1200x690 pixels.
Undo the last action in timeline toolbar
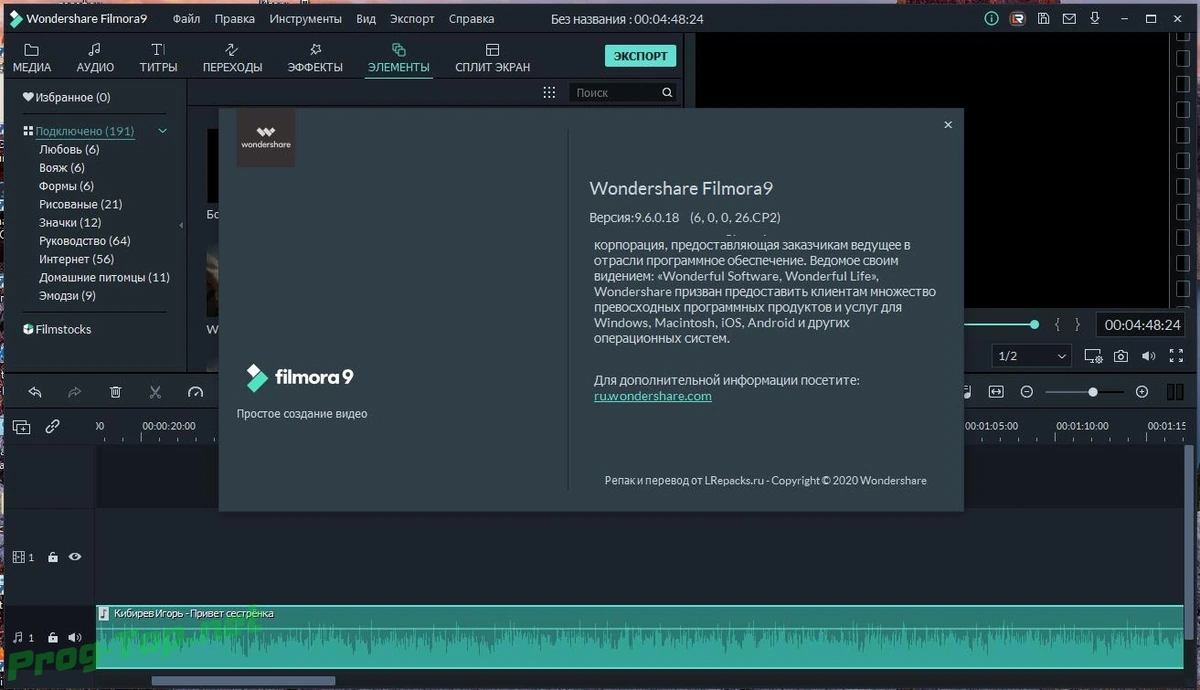[x=35, y=392]
